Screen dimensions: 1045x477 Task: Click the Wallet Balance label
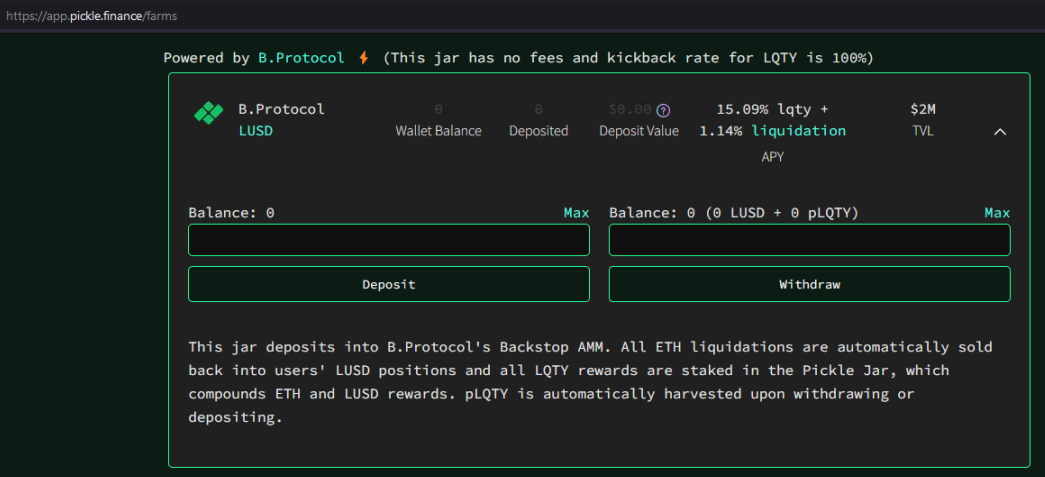439,131
